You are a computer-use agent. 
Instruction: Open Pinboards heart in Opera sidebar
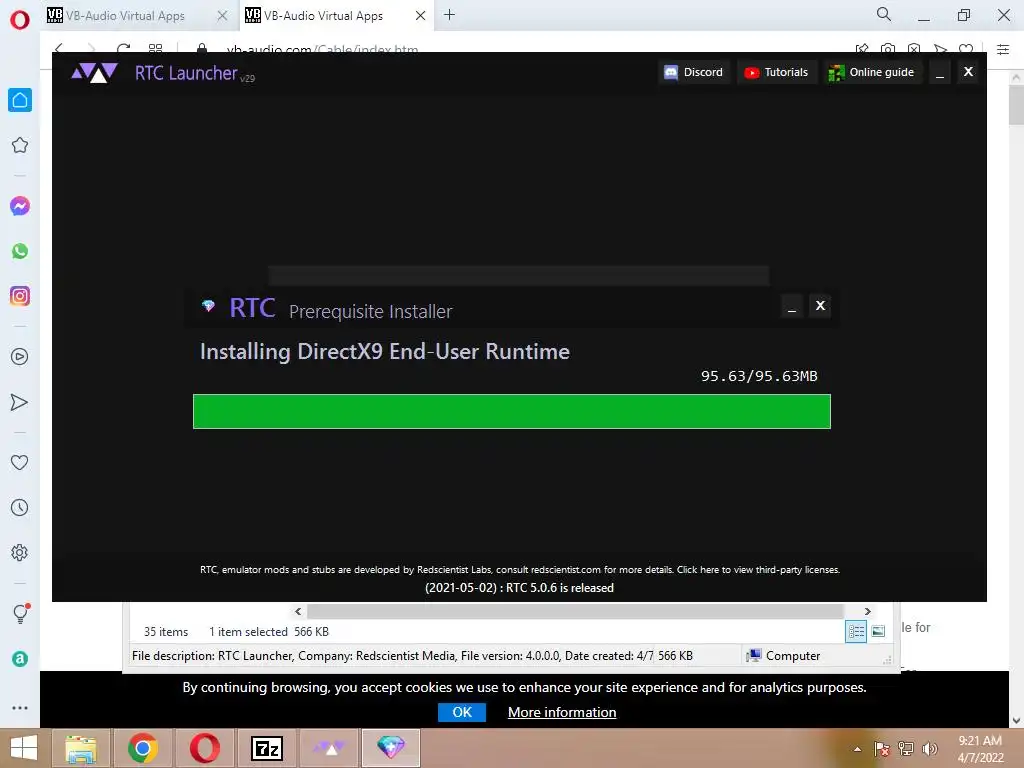20,462
